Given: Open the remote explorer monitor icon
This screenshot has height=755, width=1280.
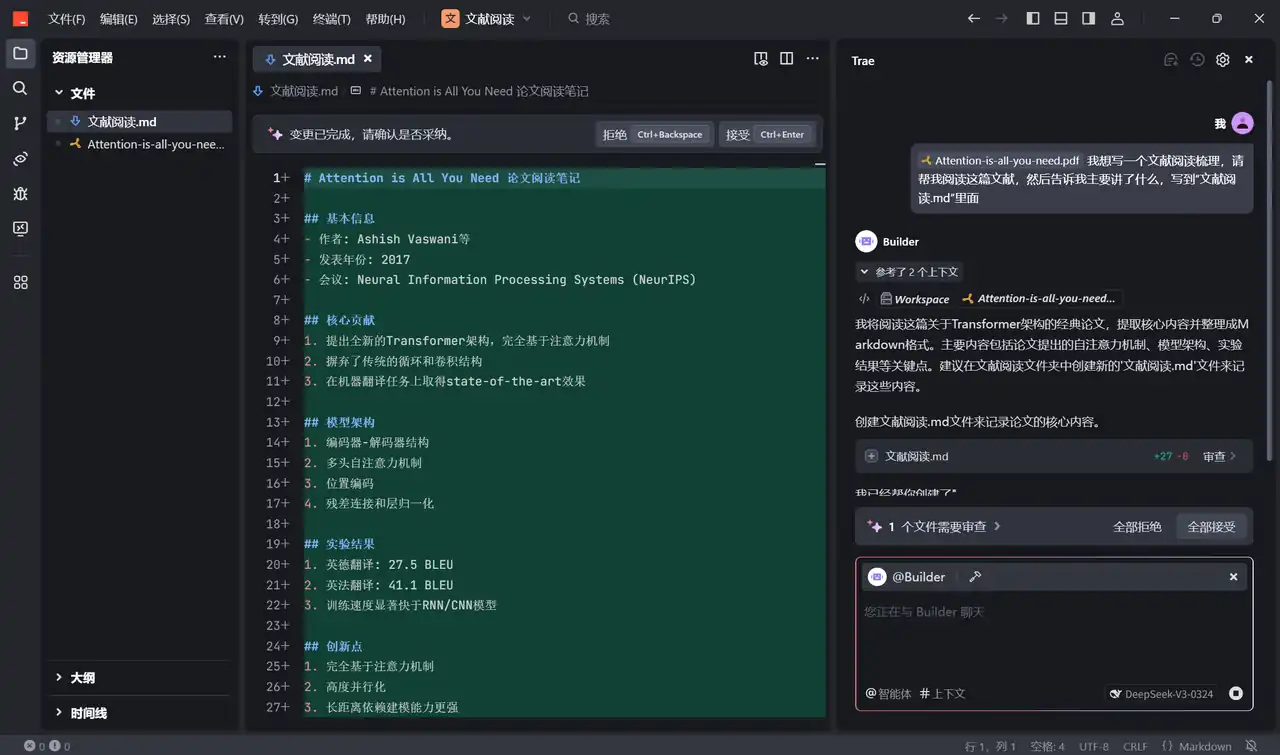Looking at the screenshot, I should pos(20,228).
